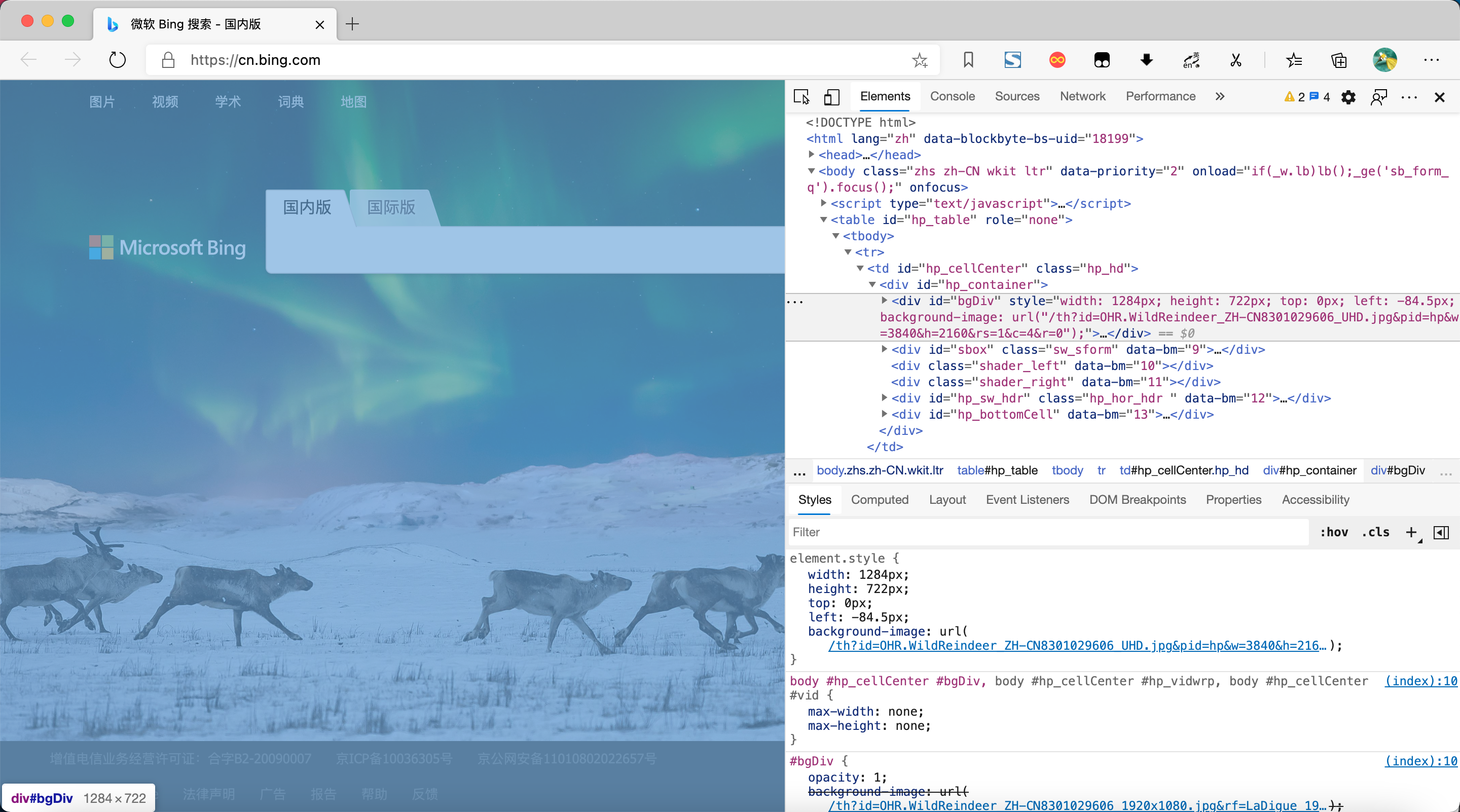Expand the script element node

[x=823, y=203]
